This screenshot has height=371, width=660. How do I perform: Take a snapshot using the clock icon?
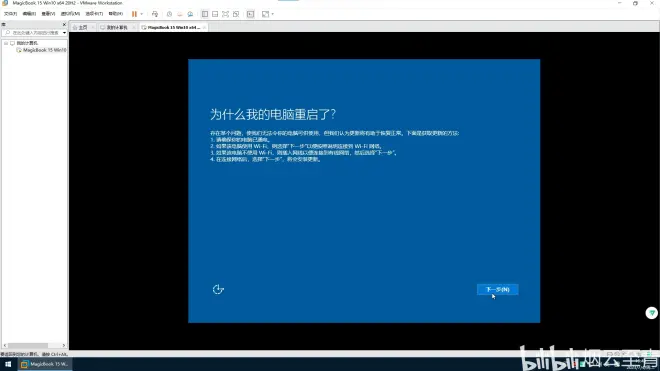pos(169,14)
